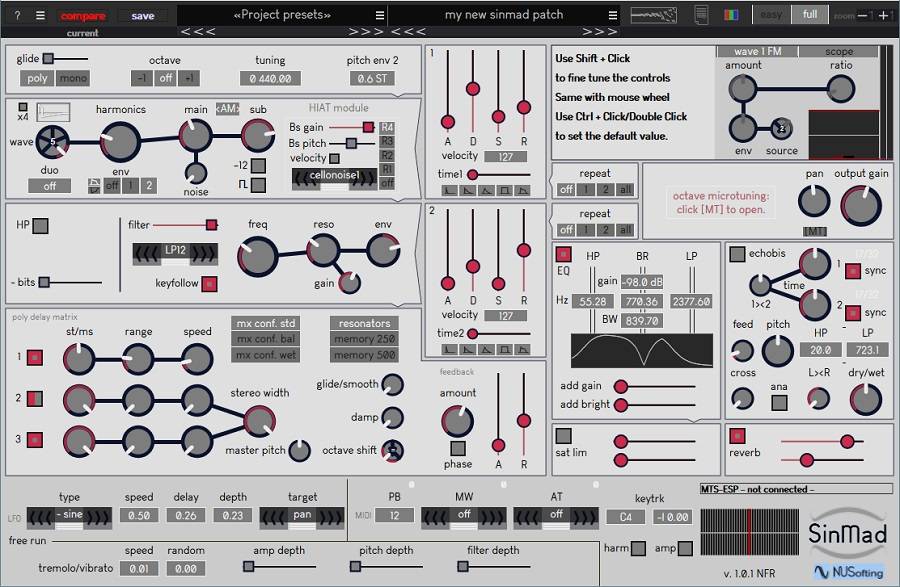Click the square wave icon in oscillator
Viewport: 900px width, 587px height.
coord(259,185)
